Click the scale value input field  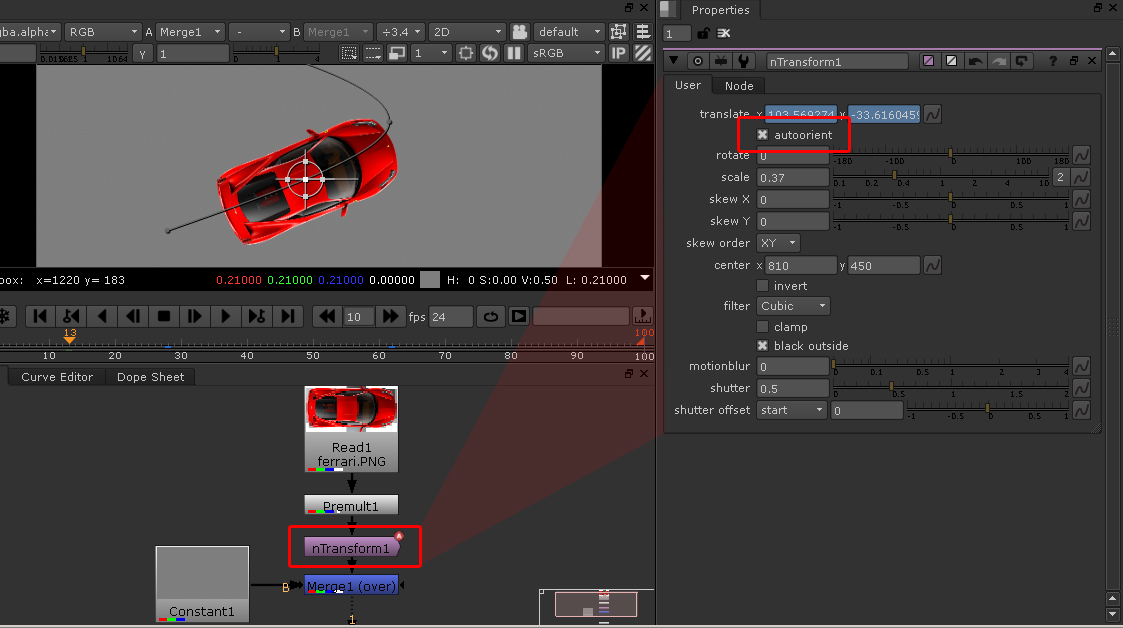[793, 177]
